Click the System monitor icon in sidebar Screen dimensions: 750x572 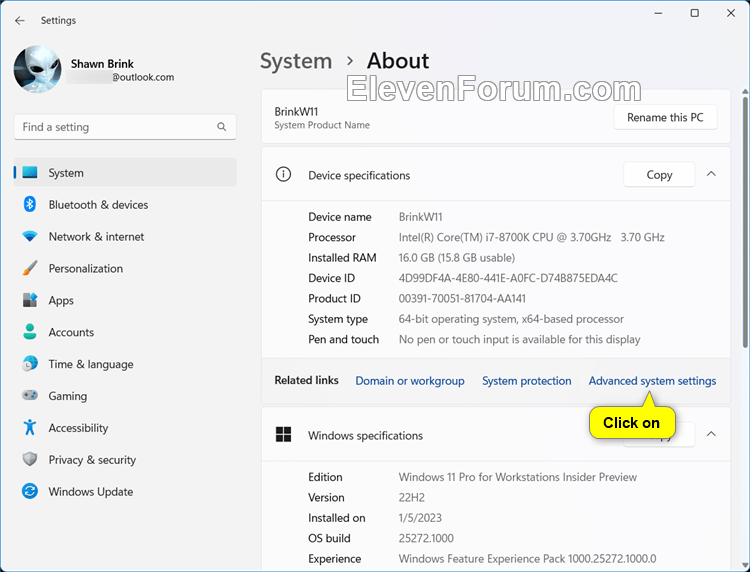click(x=30, y=173)
